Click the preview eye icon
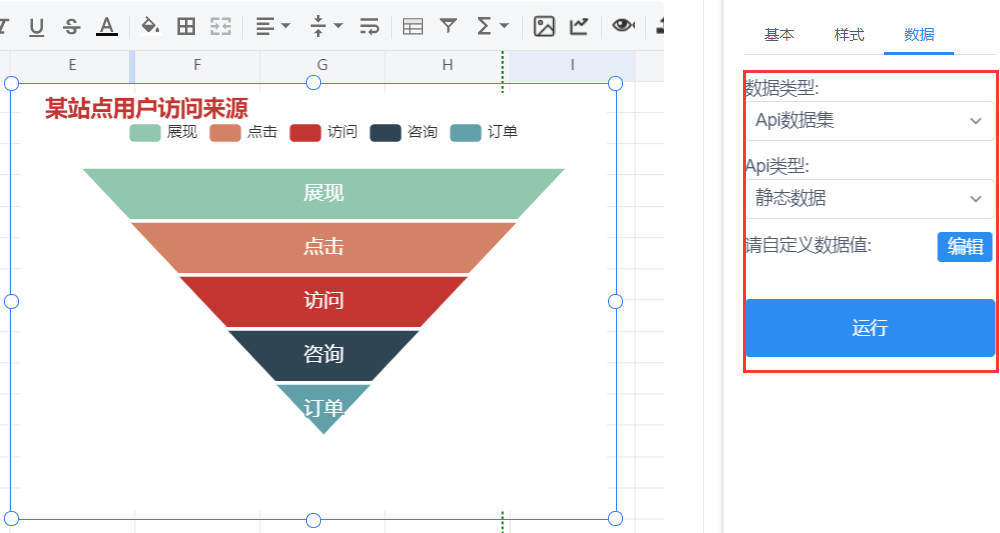The width and height of the screenshot is (1000, 533). click(x=623, y=26)
